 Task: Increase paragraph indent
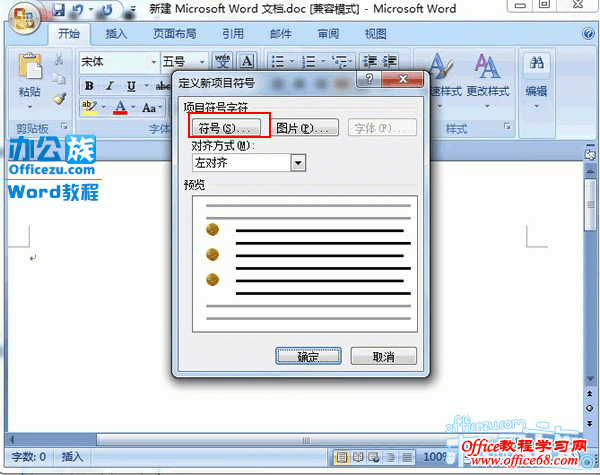390,61
